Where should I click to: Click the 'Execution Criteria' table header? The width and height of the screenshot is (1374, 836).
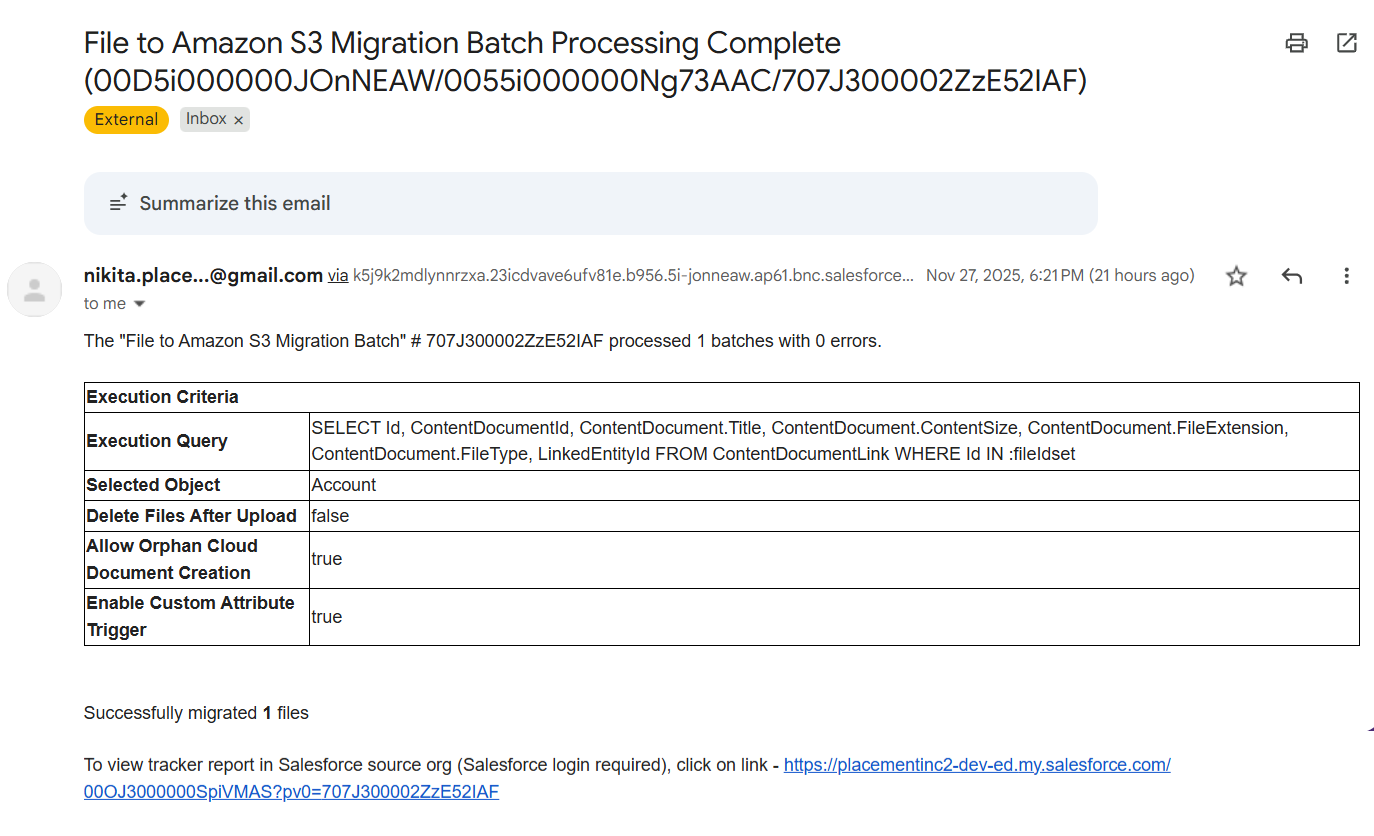point(721,397)
